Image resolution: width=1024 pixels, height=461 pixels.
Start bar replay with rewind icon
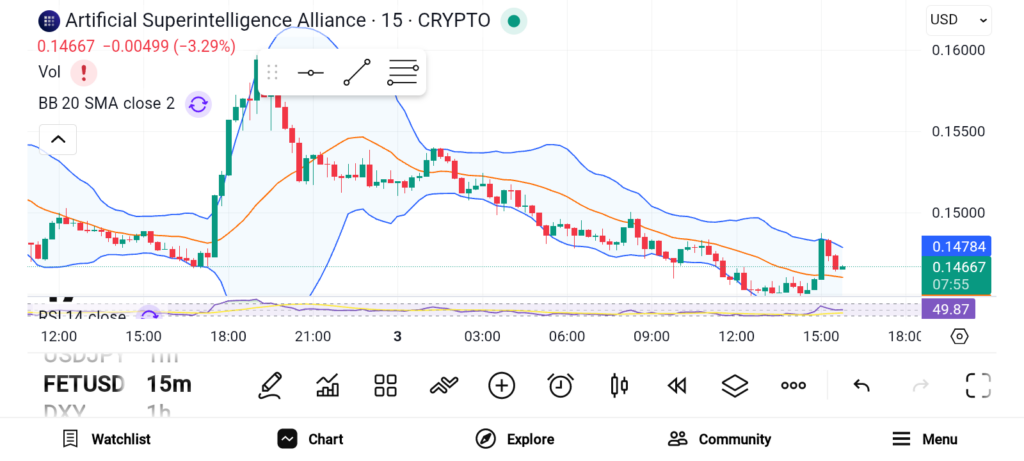click(677, 385)
